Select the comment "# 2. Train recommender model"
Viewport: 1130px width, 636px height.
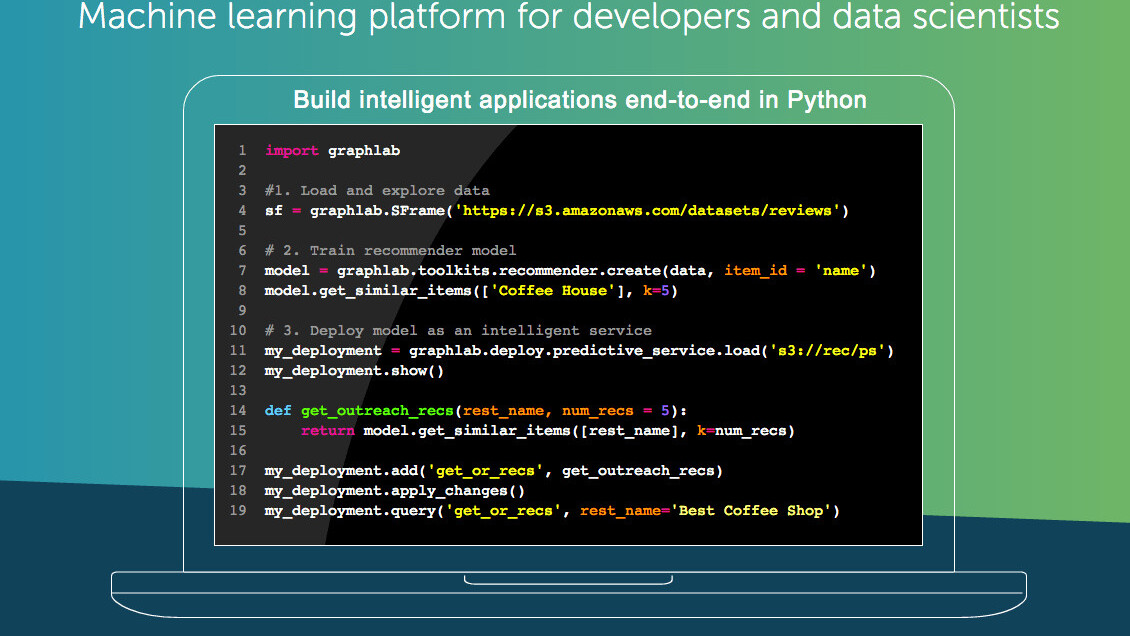[x=390, y=251]
